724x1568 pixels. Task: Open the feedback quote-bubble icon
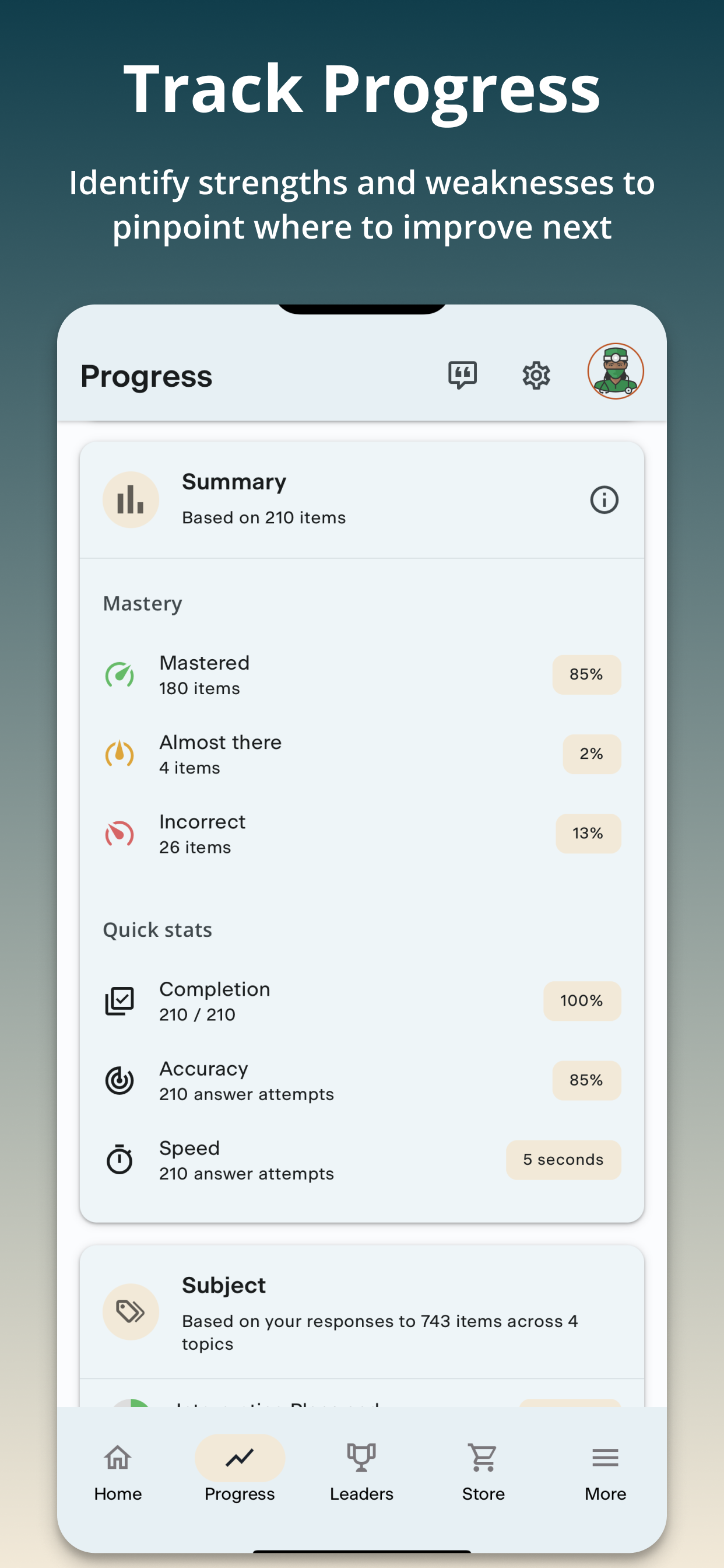point(462,375)
